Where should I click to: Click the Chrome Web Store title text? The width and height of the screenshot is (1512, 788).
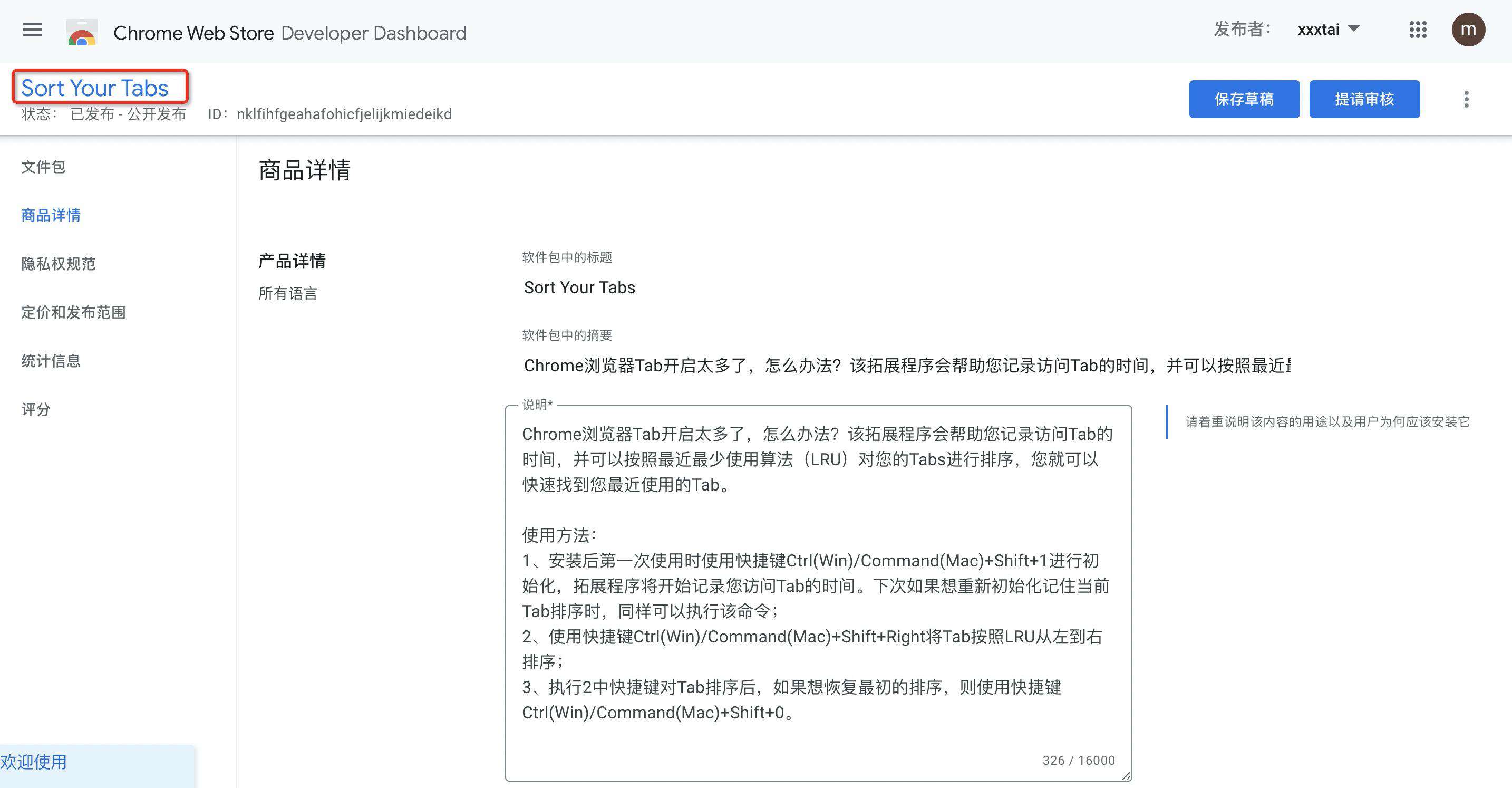pos(193,33)
